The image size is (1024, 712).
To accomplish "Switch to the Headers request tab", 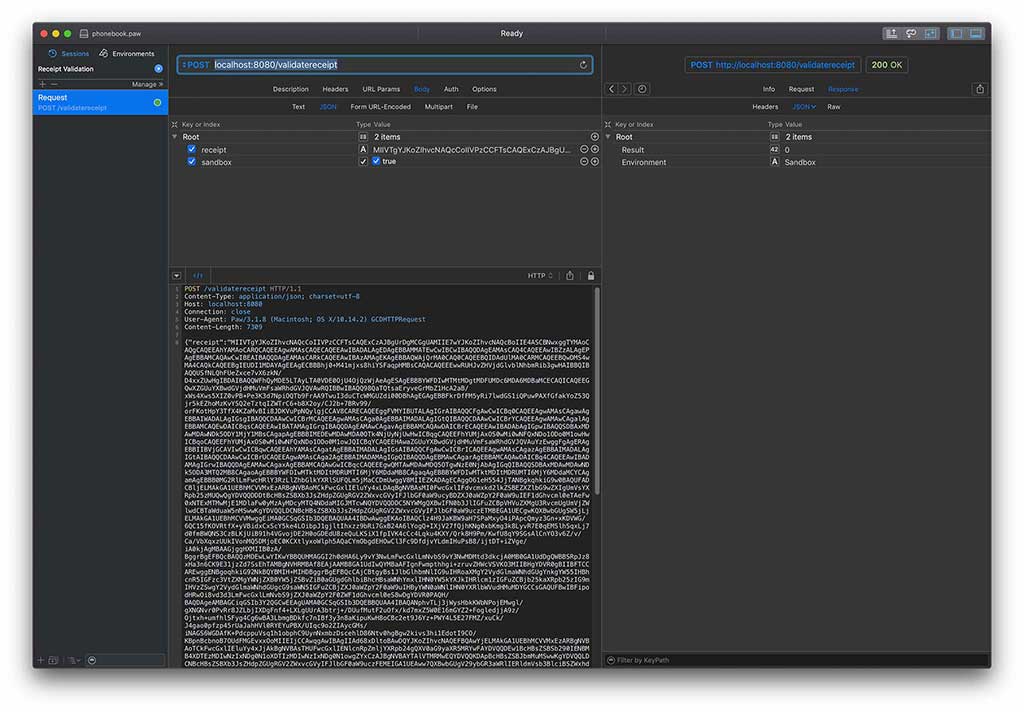I will 335,89.
